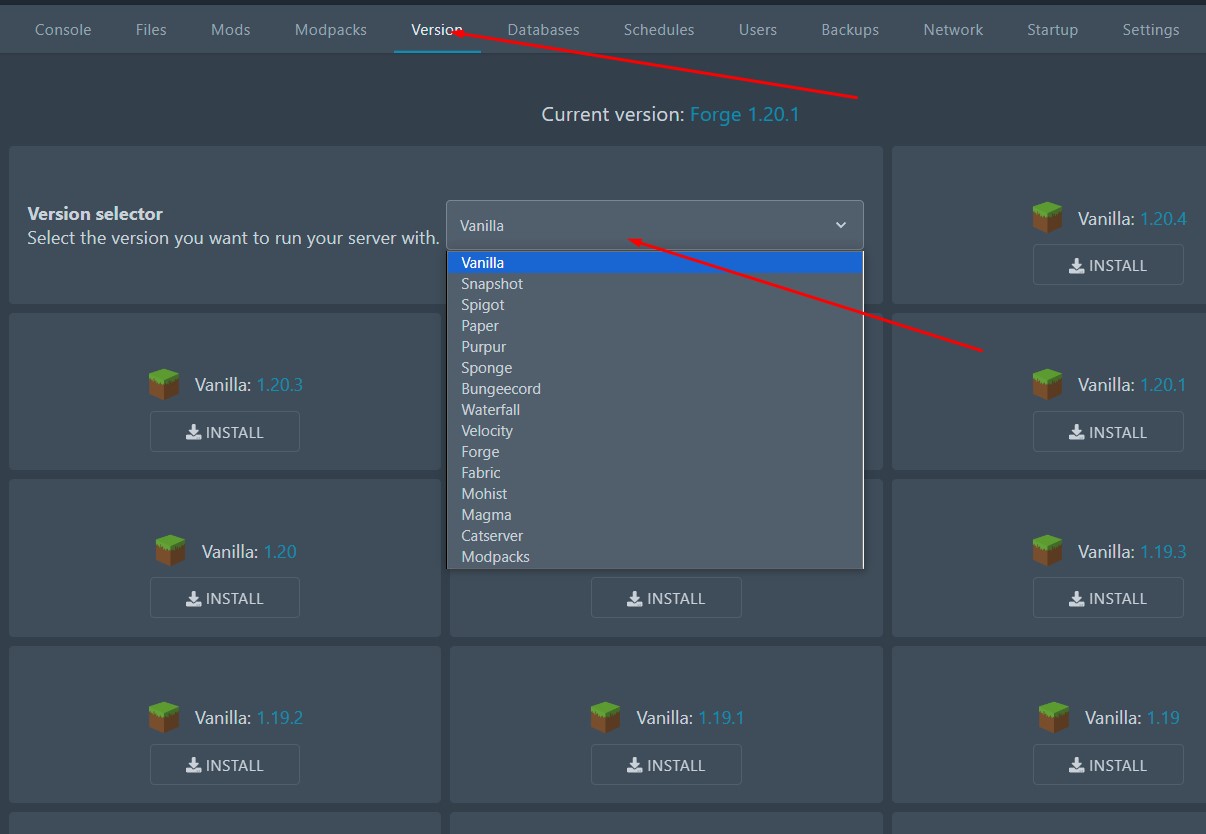Open the Startup tab
This screenshot has width=1206, height=834.
coord(1053,29)
